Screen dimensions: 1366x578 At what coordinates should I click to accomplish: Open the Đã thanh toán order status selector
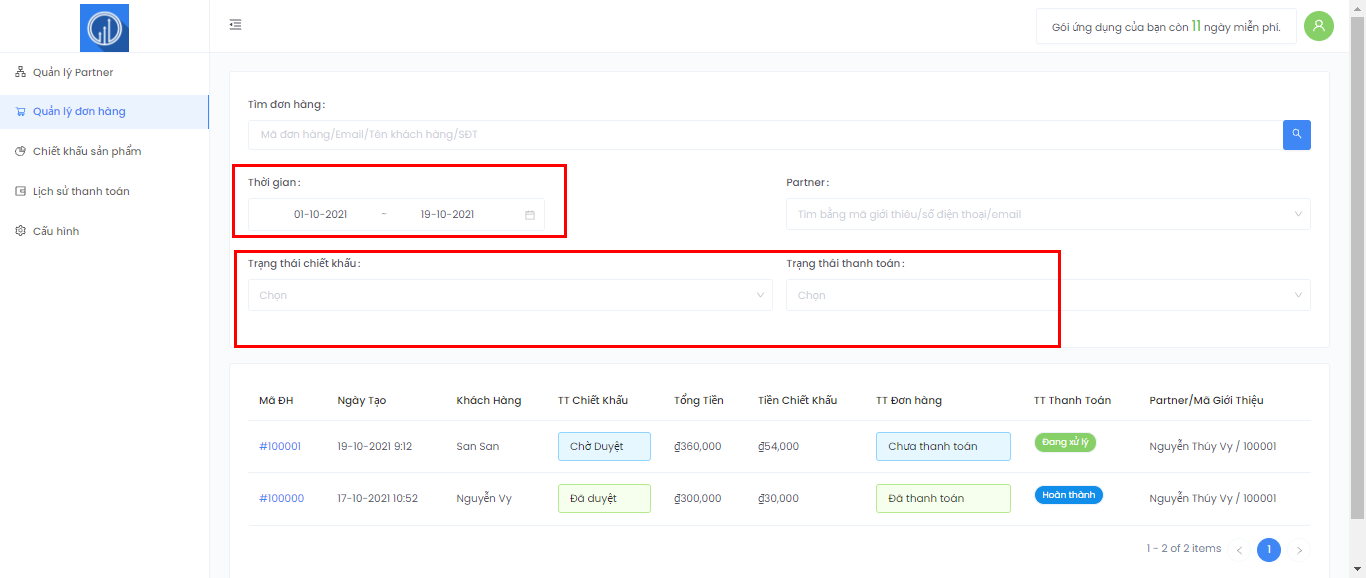942,498
